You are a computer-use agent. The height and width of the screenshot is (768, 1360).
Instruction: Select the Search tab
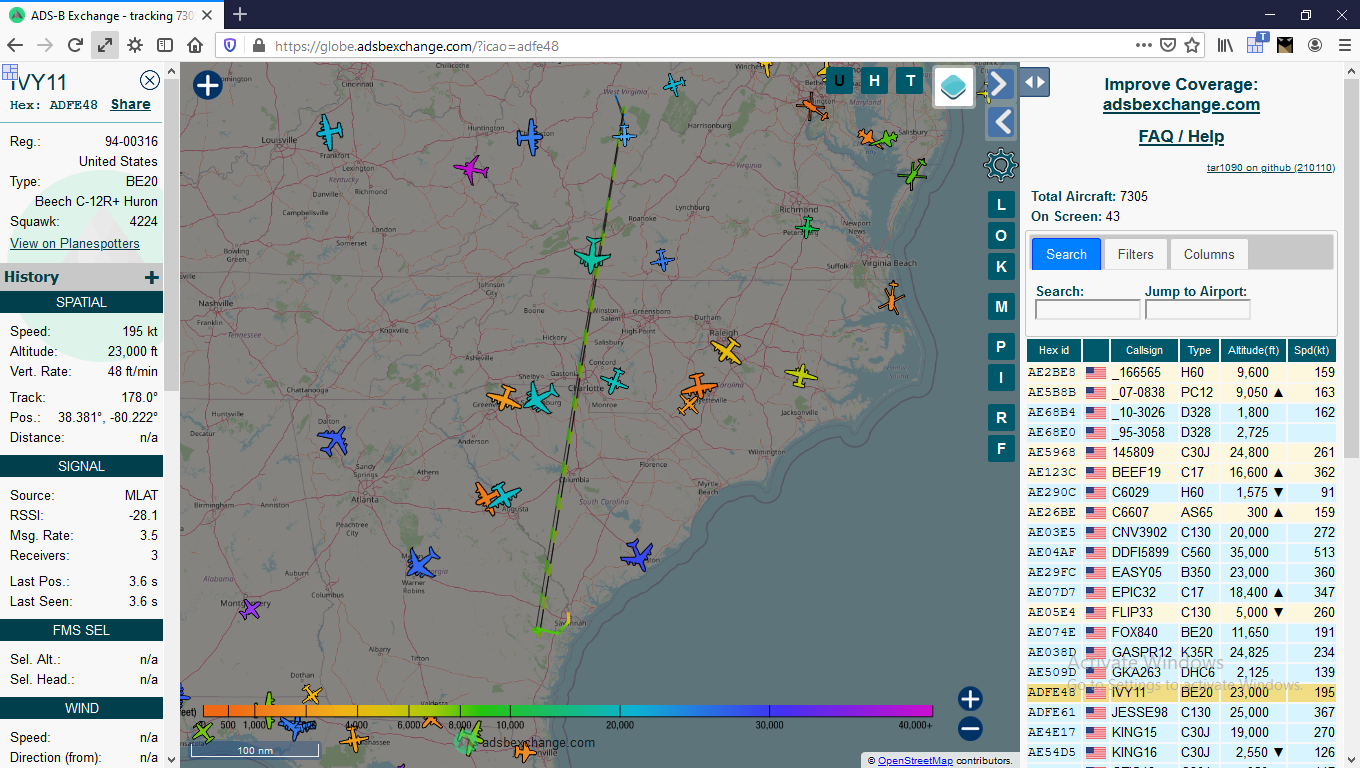click(1066, 254)
